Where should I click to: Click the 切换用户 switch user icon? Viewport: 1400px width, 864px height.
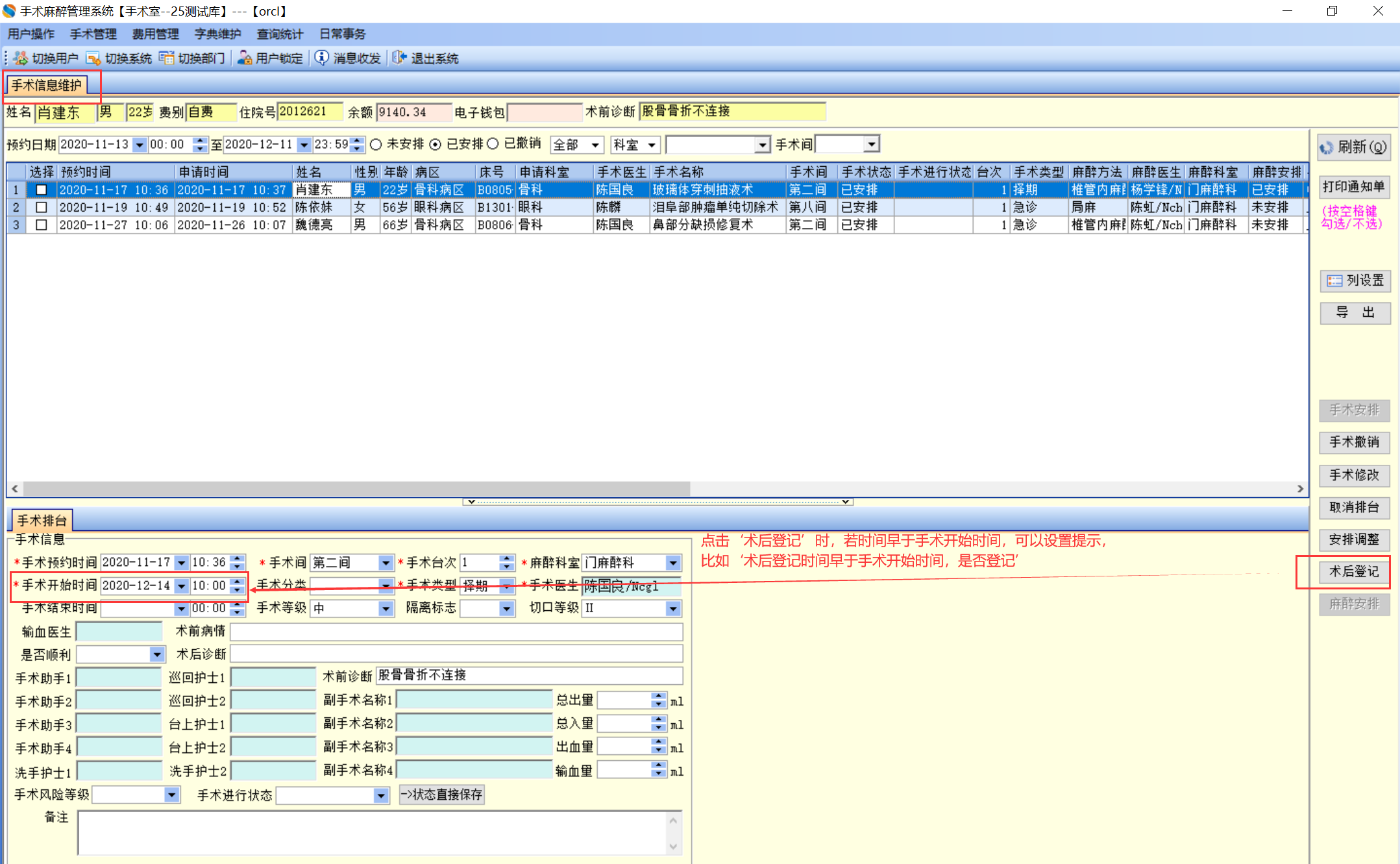coord(21,58)
